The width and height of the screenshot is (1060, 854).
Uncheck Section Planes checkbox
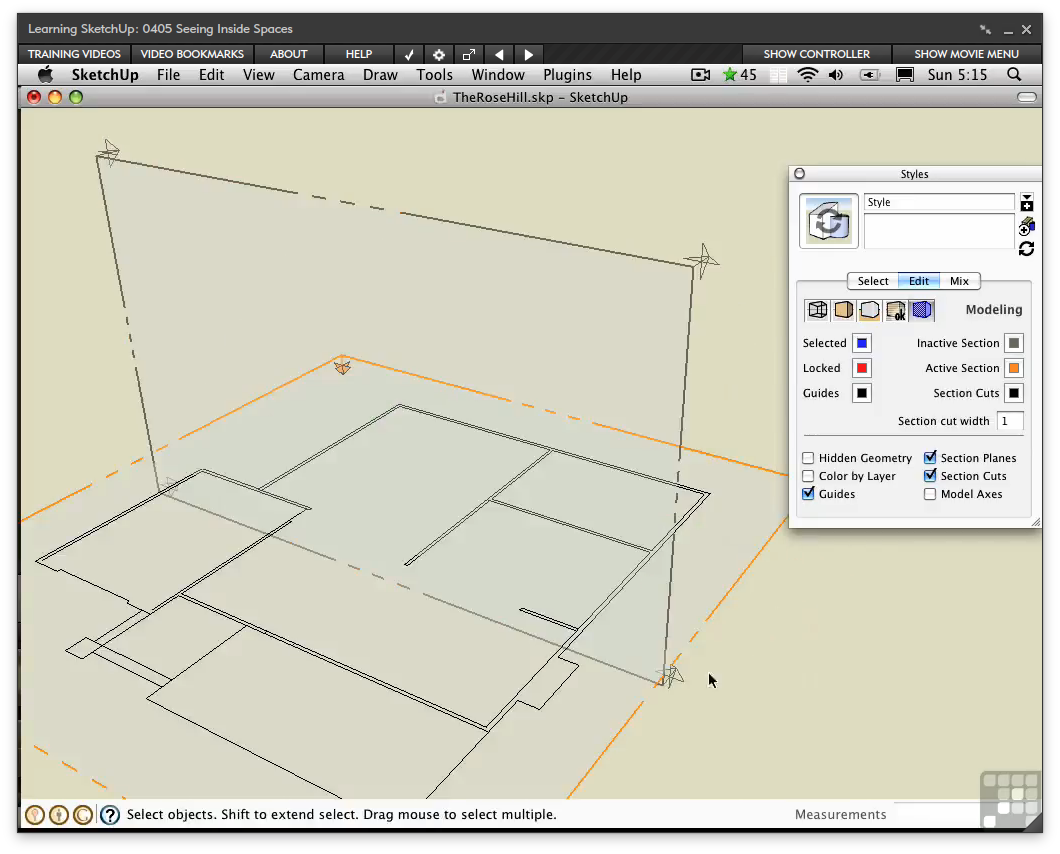(930, 458)
